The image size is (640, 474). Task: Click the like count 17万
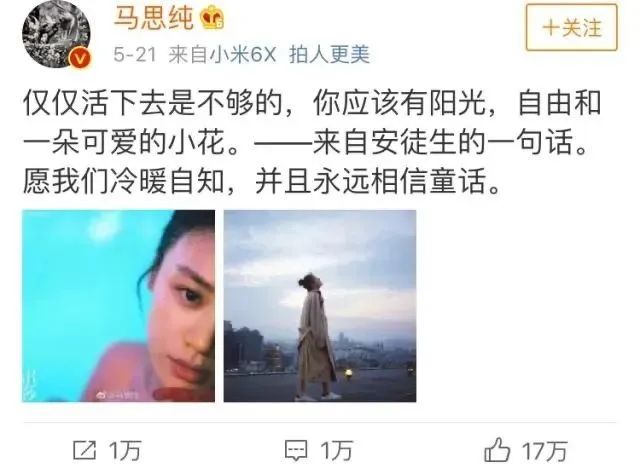545,451
